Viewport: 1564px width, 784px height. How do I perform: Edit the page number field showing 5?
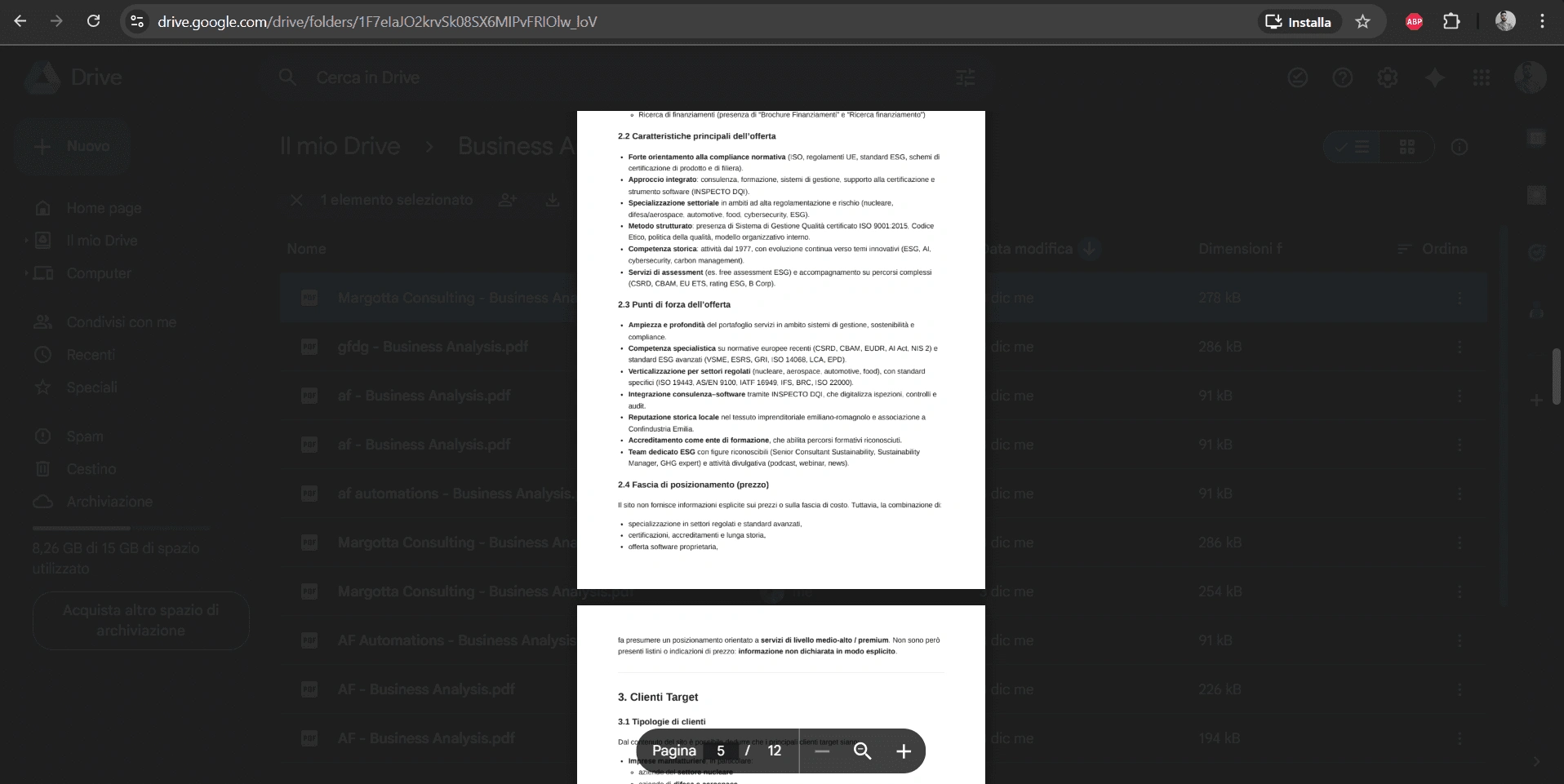coord(721,751)
